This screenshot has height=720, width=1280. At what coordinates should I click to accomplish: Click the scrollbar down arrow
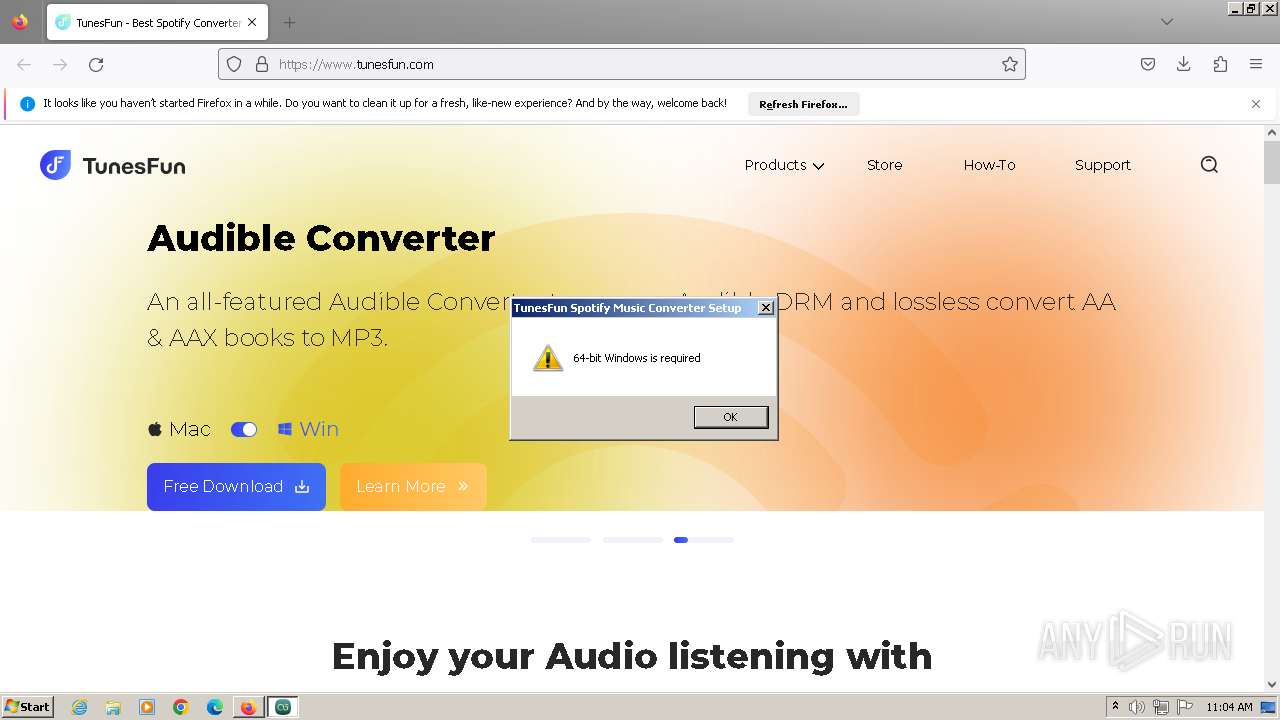tap(1272, 685)
